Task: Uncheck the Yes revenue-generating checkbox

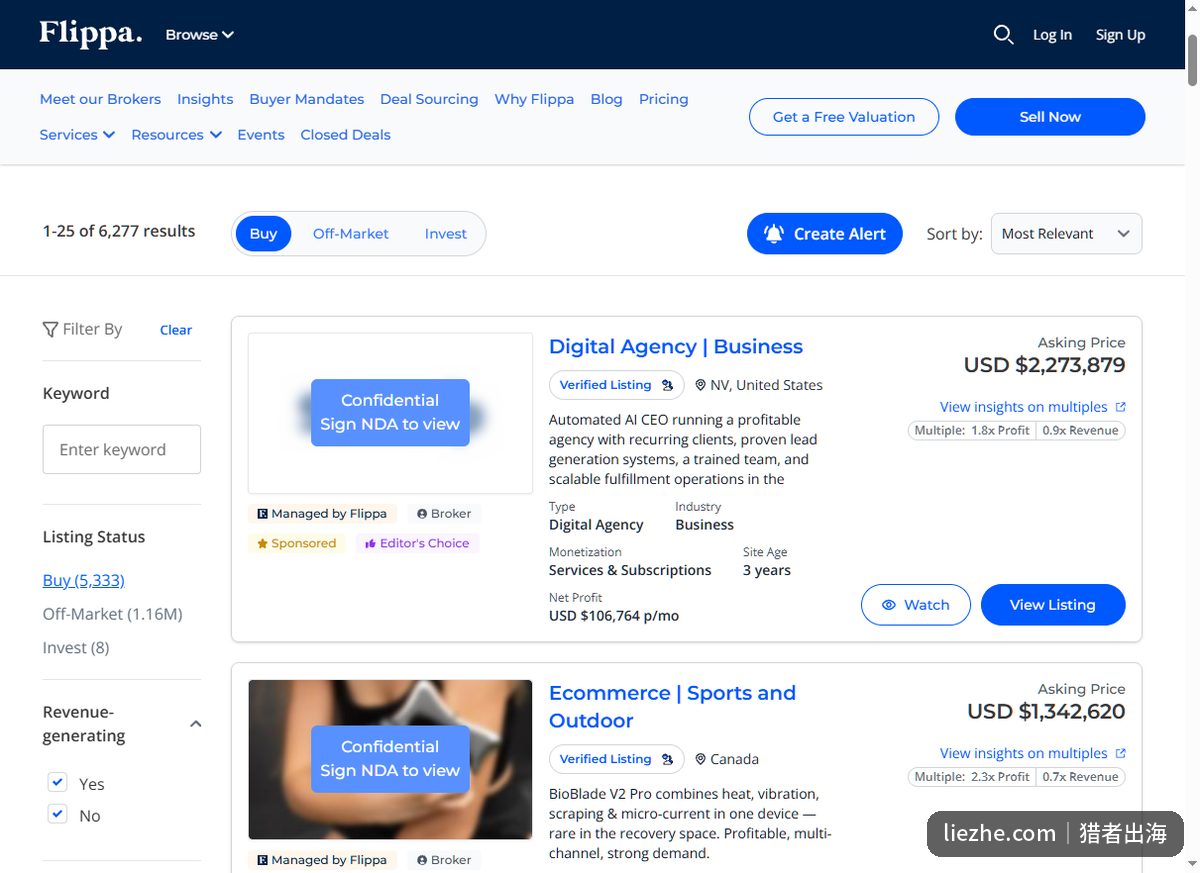Action: [58, 782]
